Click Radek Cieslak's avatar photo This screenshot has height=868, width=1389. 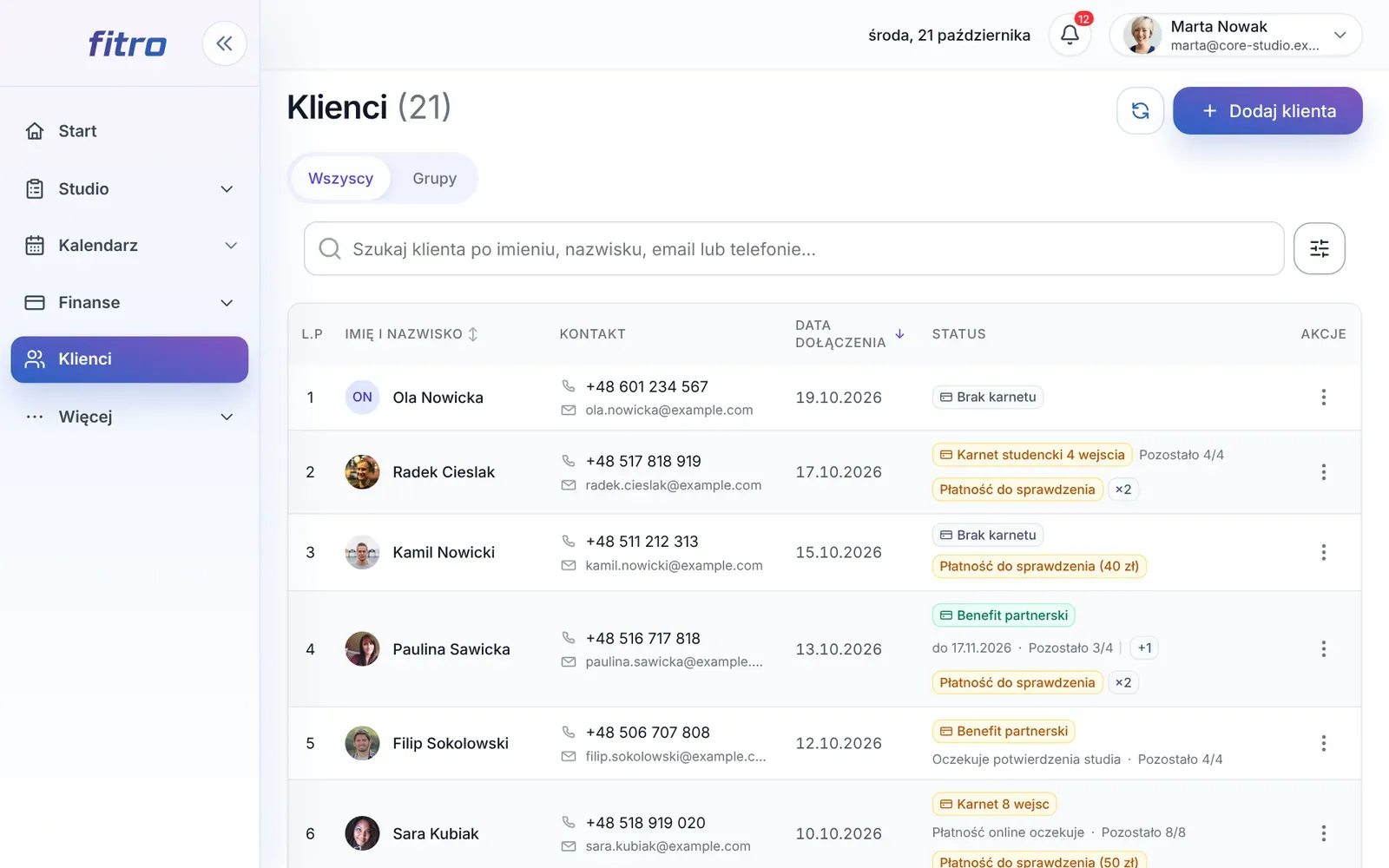(362, 472)
